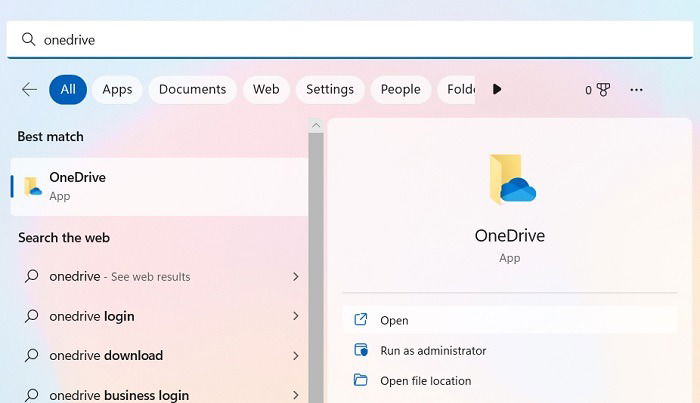Click the Search the web heading
Image resolution: width=700 pixels, height=403 pixels.
click(64, 238)
